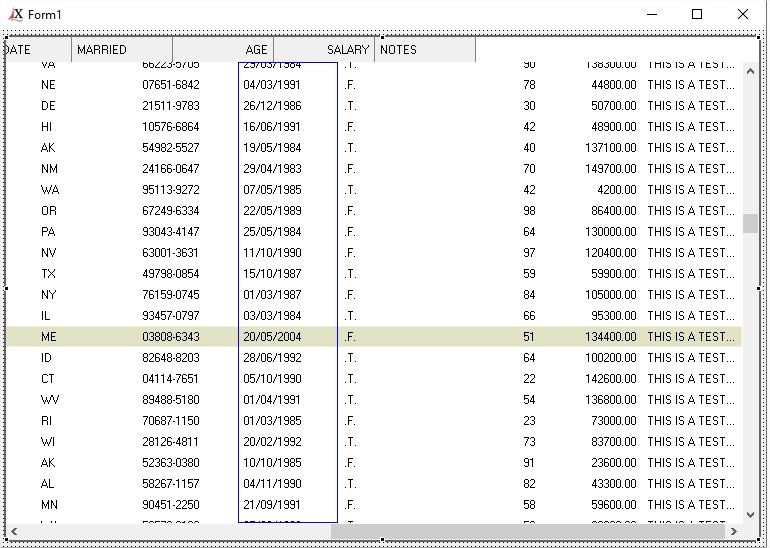Click zip code 21511-9783
This screenshot has width=770, height=548.
tap(171, 106)
